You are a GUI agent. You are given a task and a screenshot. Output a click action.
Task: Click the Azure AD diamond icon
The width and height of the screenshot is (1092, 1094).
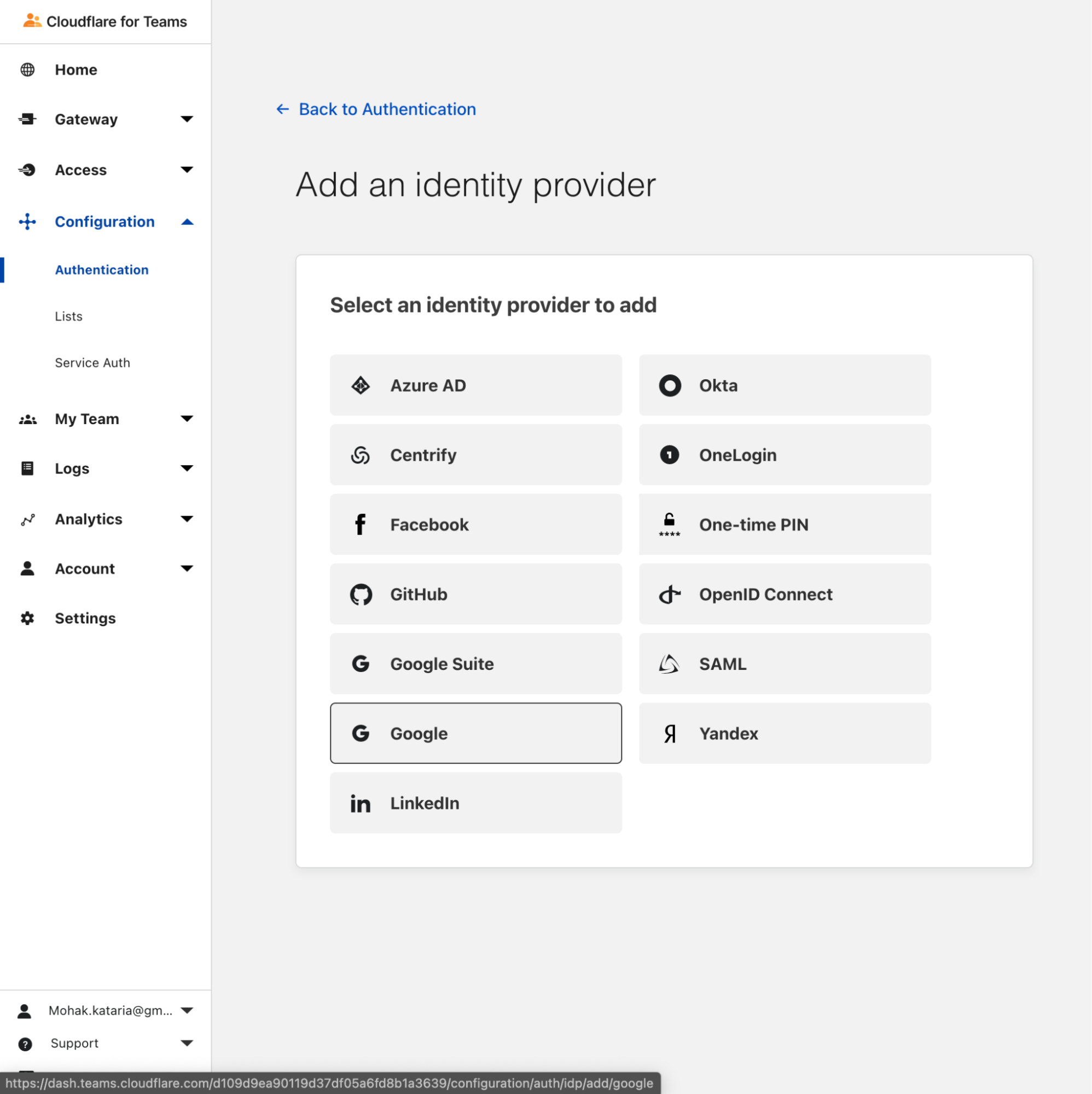(361, 386)
